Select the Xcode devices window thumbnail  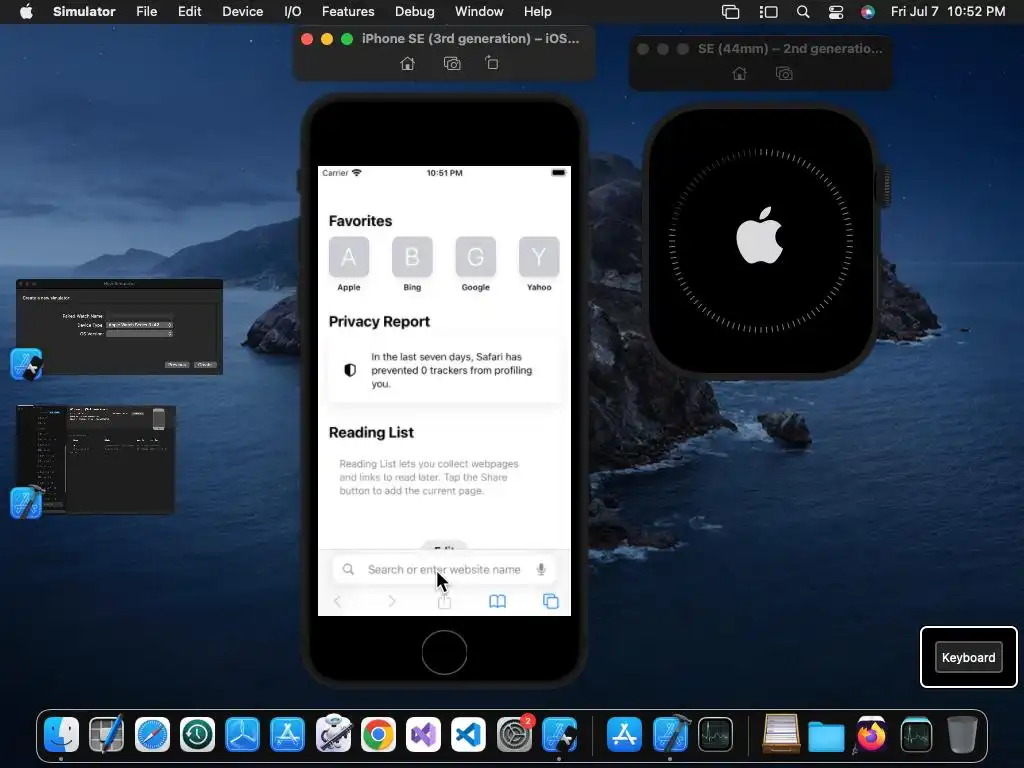pos(96,459)
